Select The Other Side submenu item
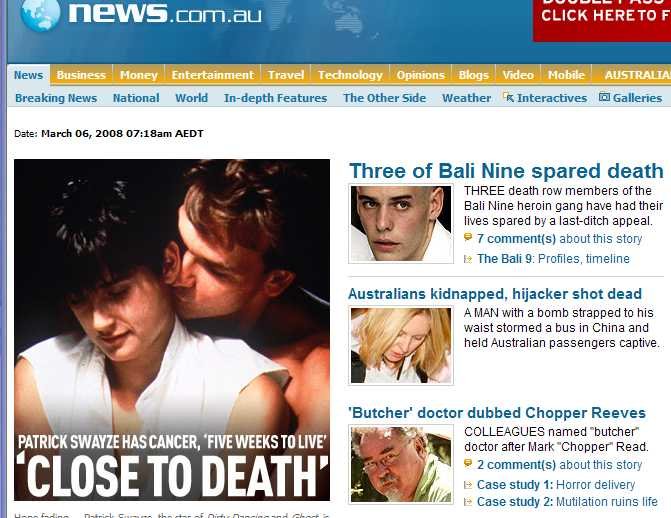The height and width of the screenshot is (518, 671). (384, 98)
